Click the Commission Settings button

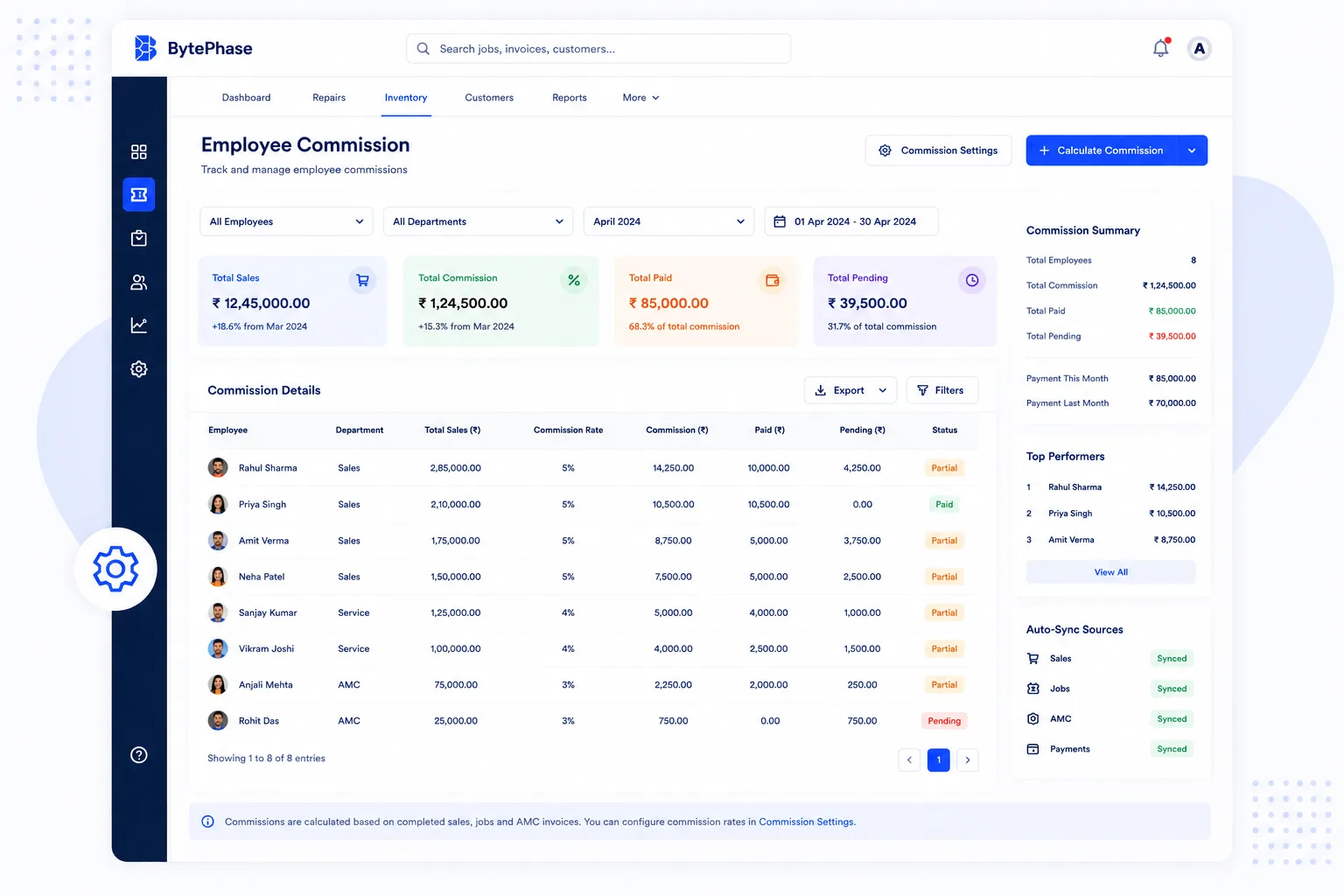click(x=938, y=150)
